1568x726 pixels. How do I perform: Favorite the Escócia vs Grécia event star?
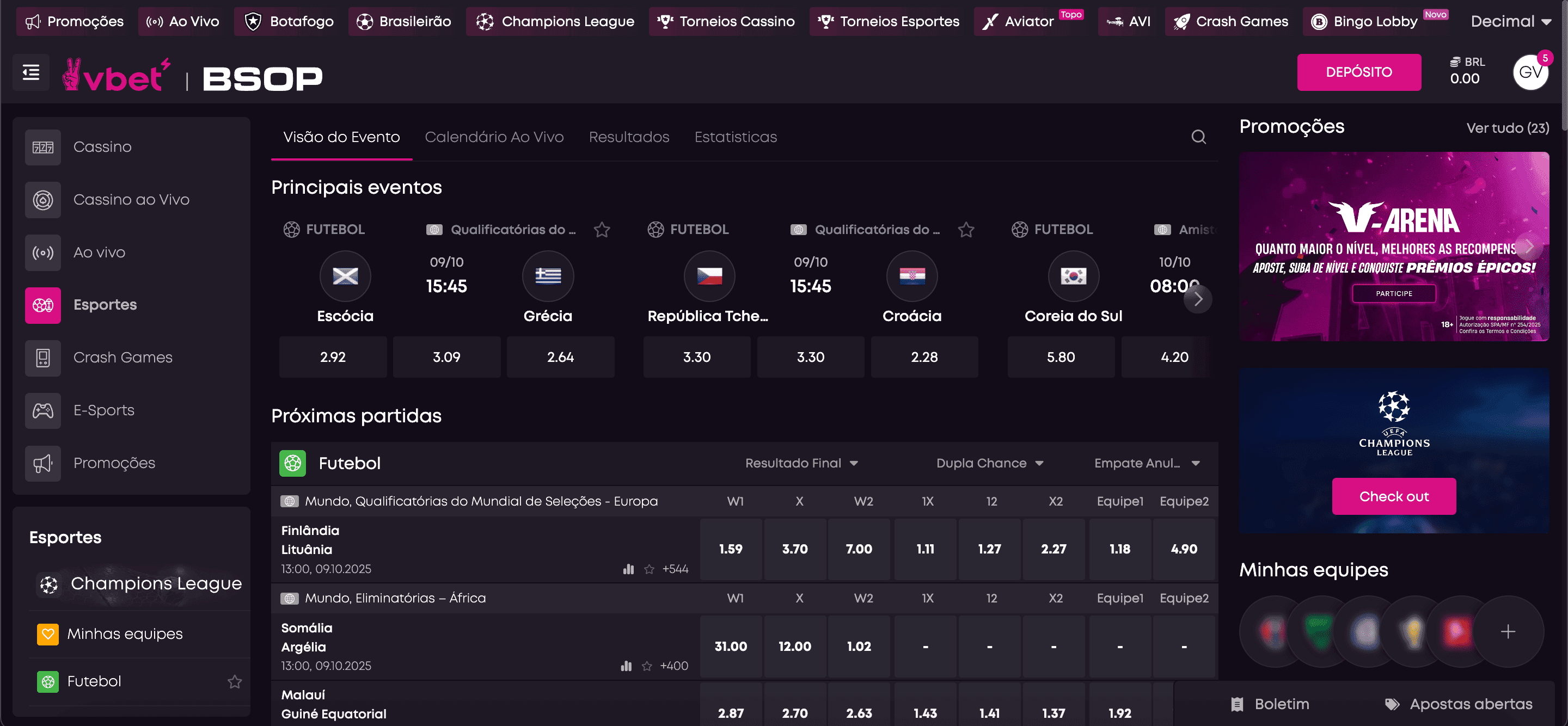(602, 230)
